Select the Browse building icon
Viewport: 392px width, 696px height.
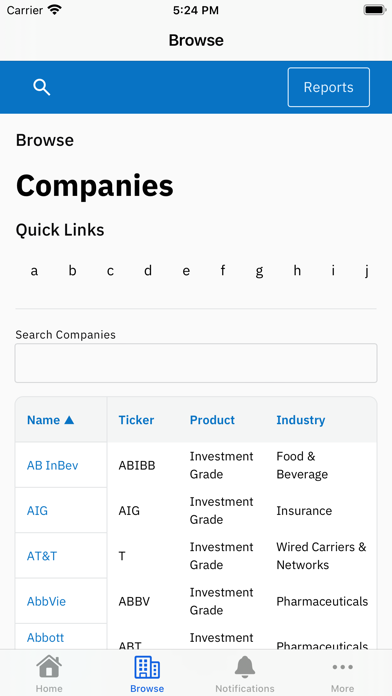click(x=147, y=667)
